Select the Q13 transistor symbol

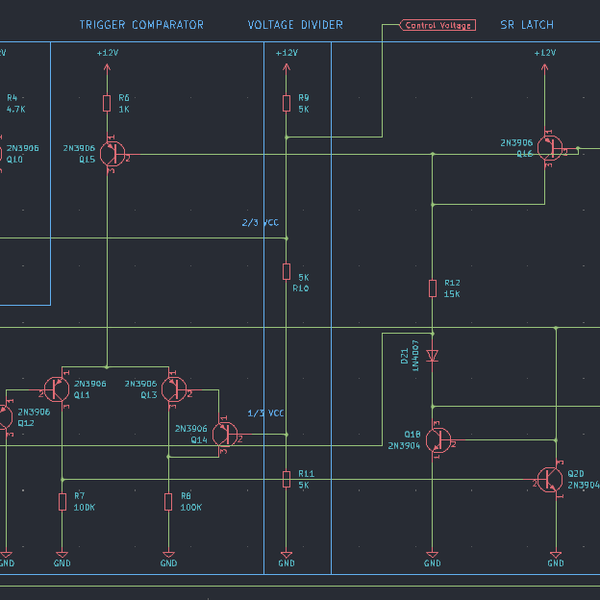point(174,390)
